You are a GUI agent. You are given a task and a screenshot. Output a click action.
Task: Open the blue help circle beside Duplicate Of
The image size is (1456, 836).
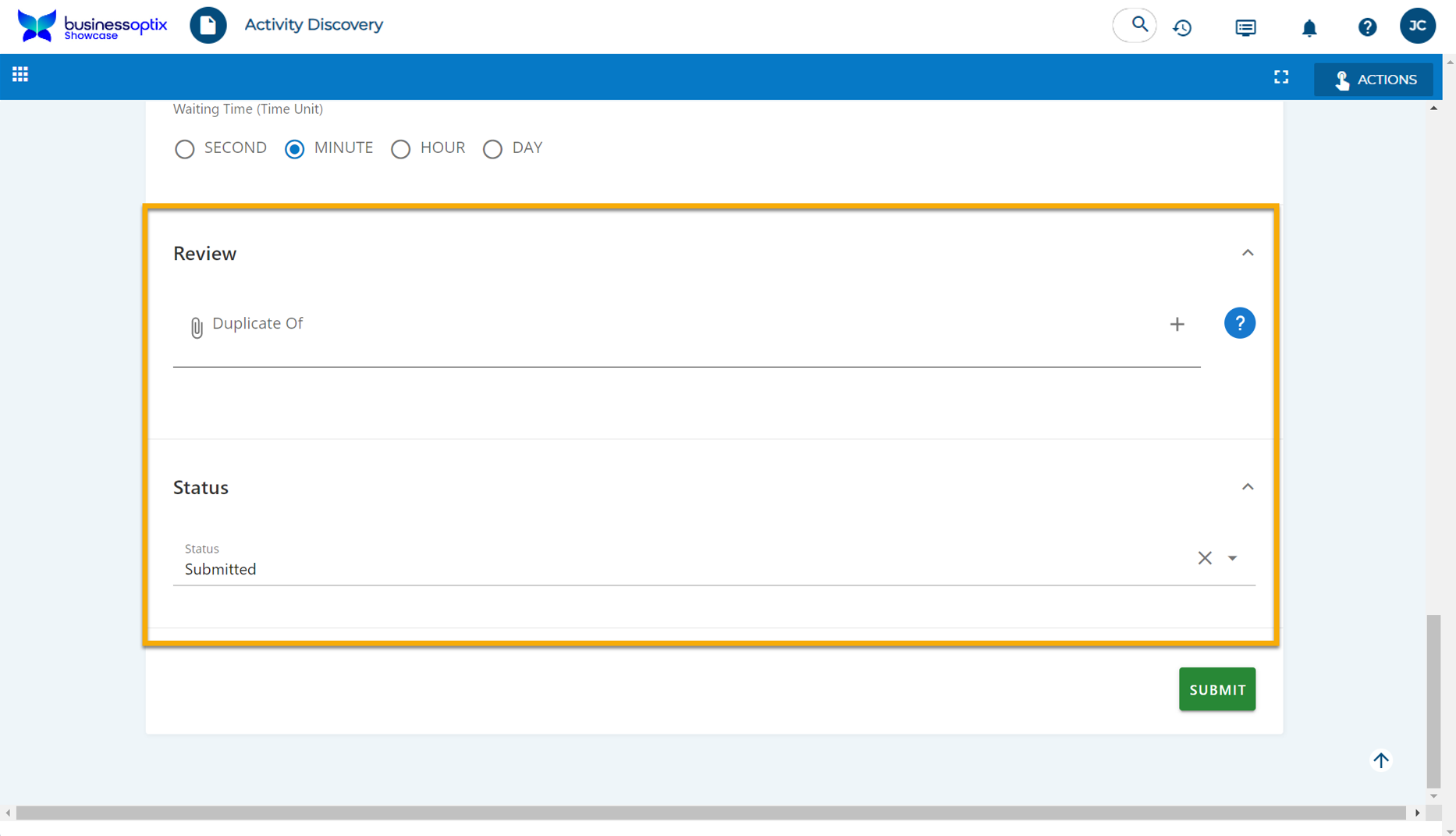pos(1239,322)
